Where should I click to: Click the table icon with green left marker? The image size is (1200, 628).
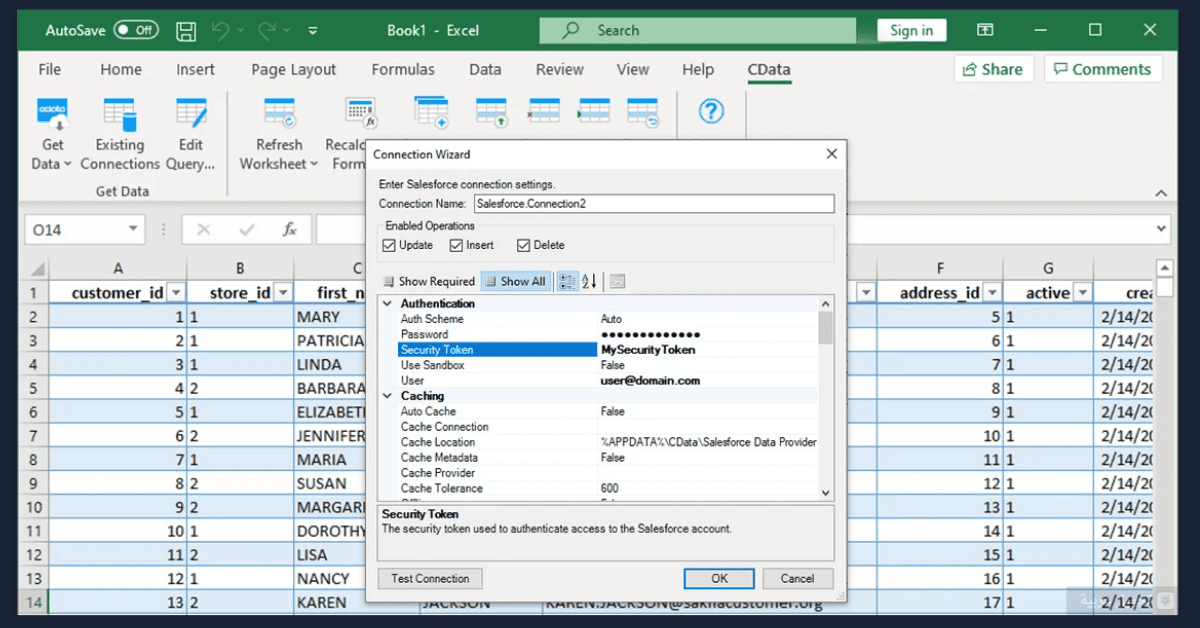tap(593, 112)
